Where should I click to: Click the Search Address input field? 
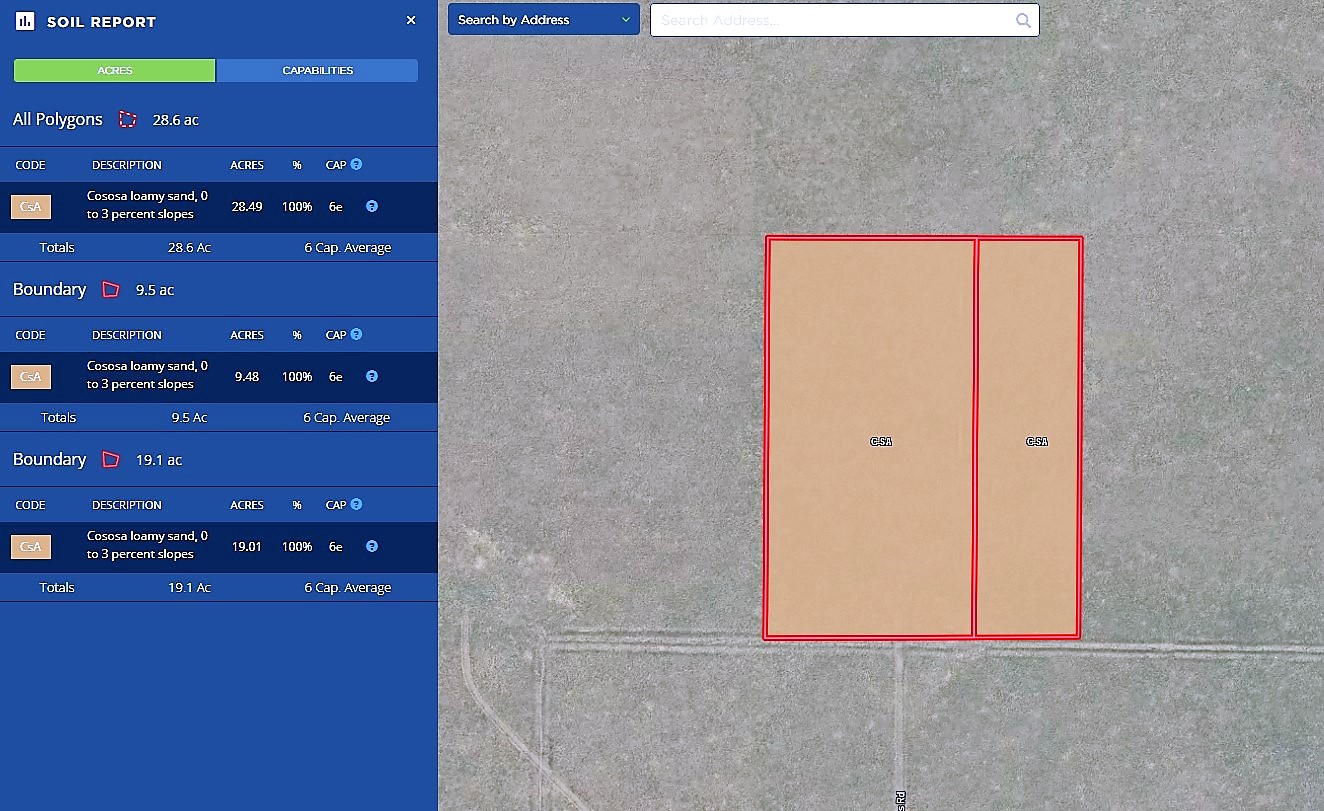(x=830, y=20)
